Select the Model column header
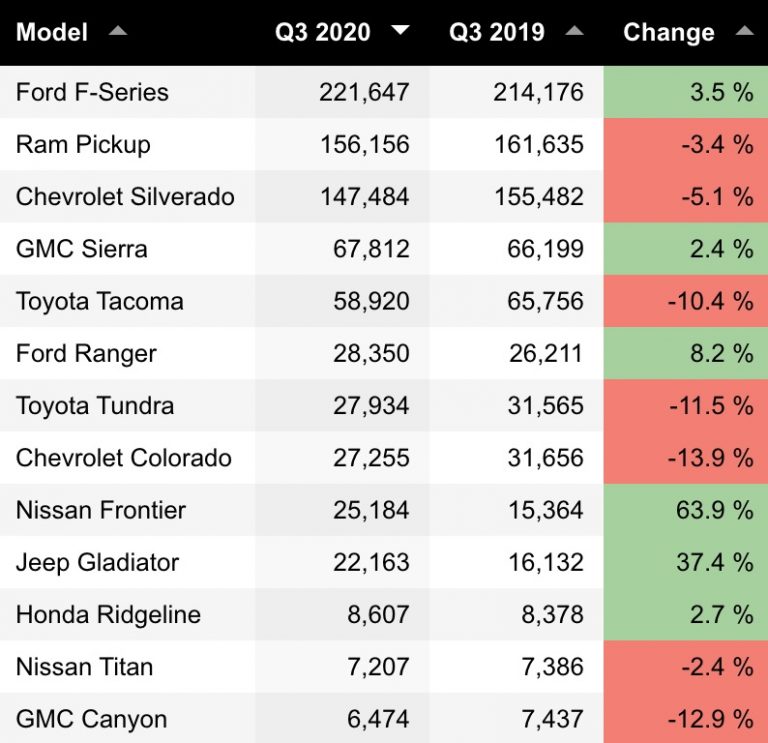768x743 pixels. point(52,32)
